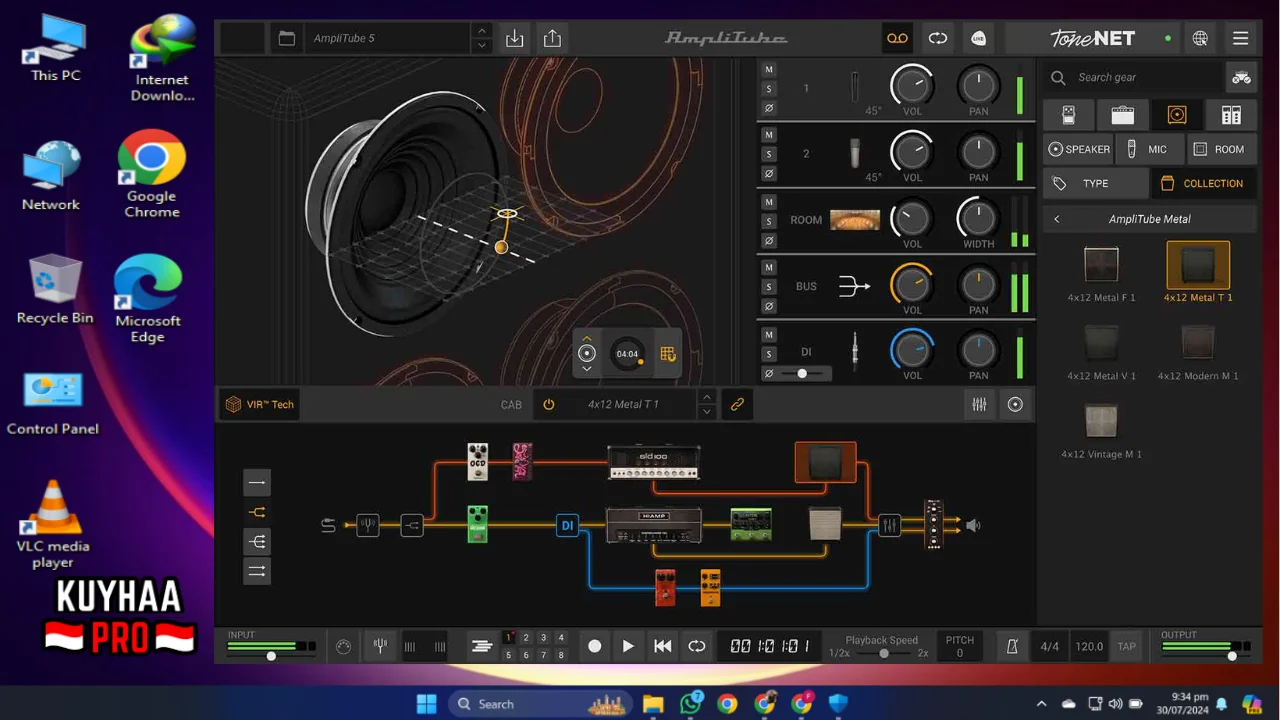The height and width of the screenshot is (720, 1280).
Task: Select the split parallel chain routing
Action: pos(257,512)
